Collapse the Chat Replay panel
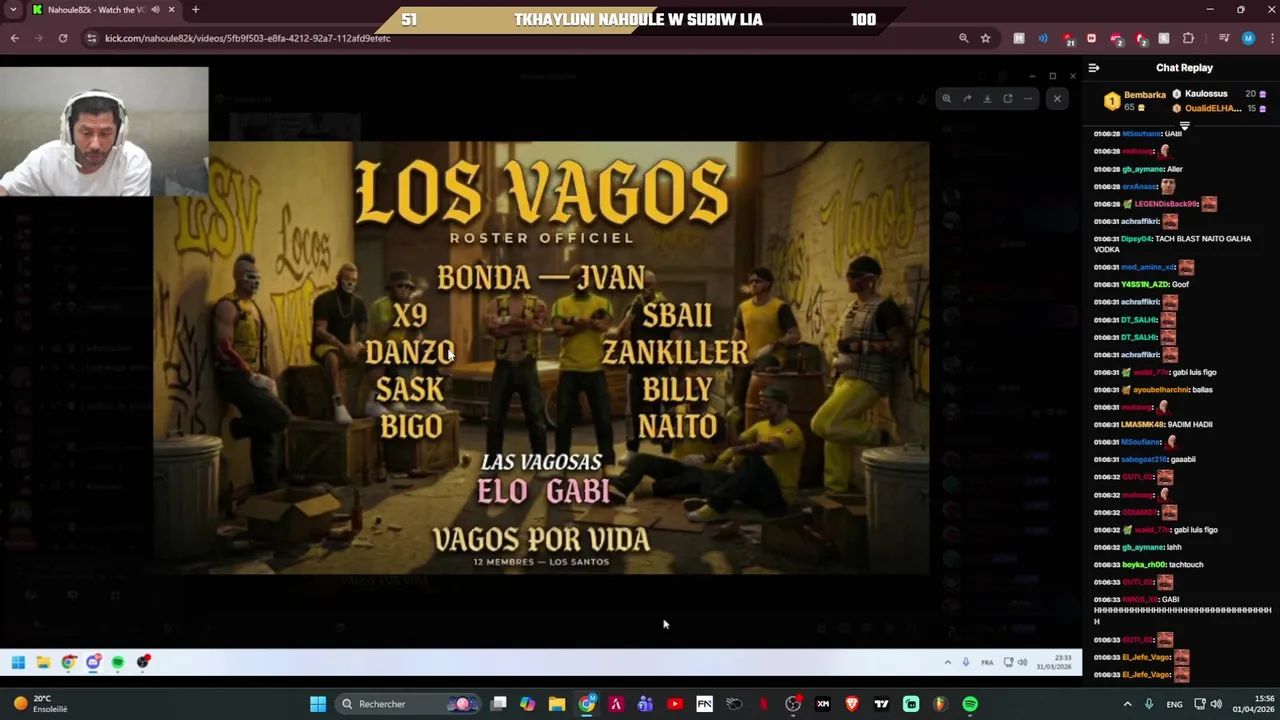1280x720 pixels. 1094,68
